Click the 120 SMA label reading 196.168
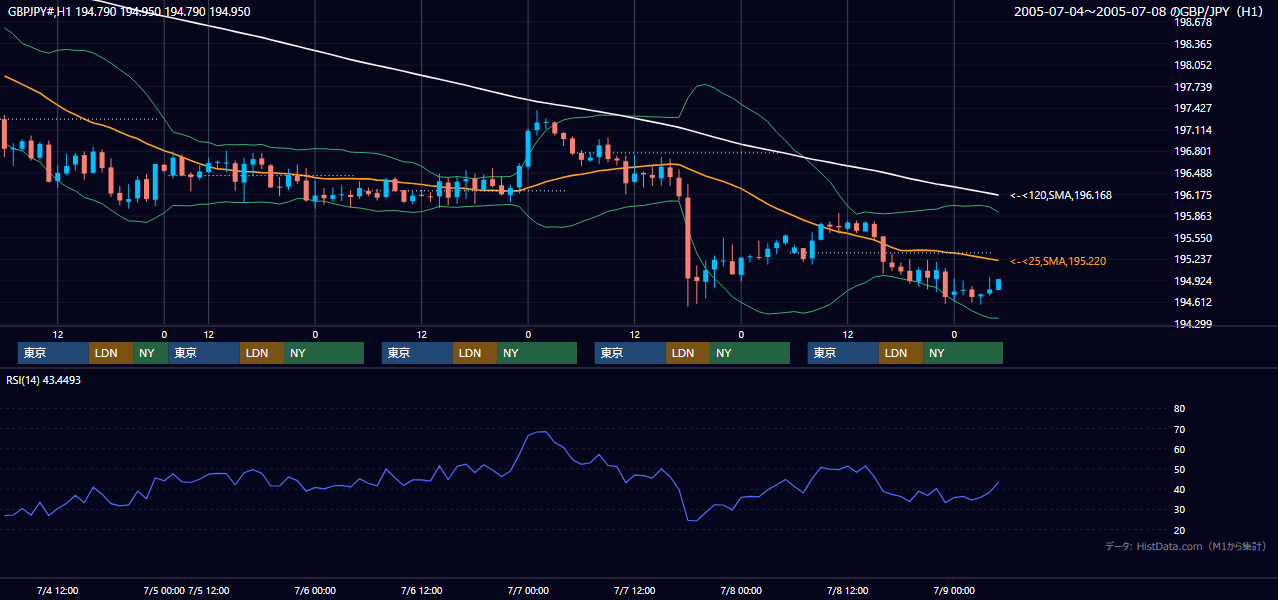This screenshot has width=1278, height=600. pos(1060,195)
